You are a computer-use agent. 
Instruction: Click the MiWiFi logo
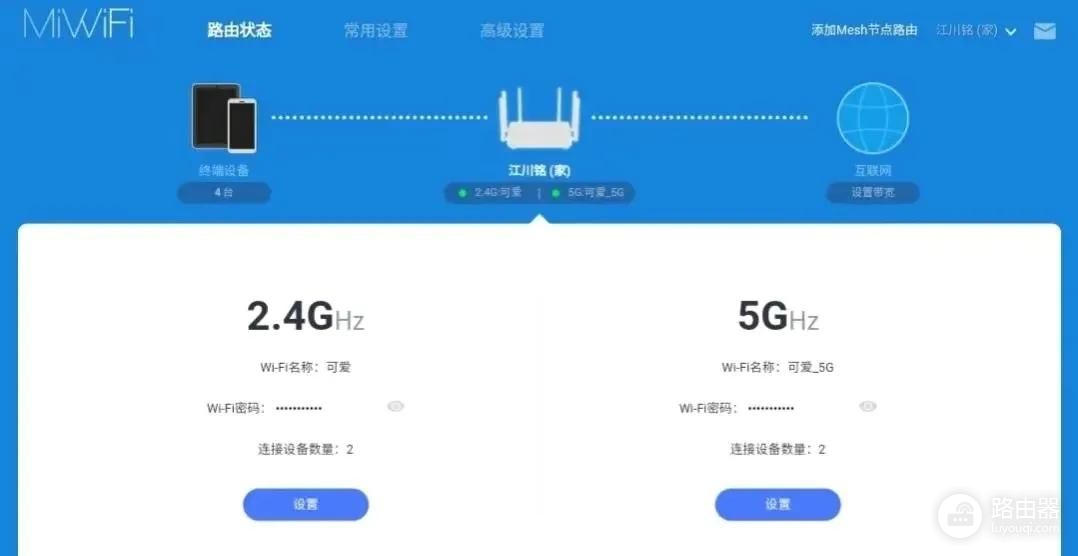click(78, 23)
